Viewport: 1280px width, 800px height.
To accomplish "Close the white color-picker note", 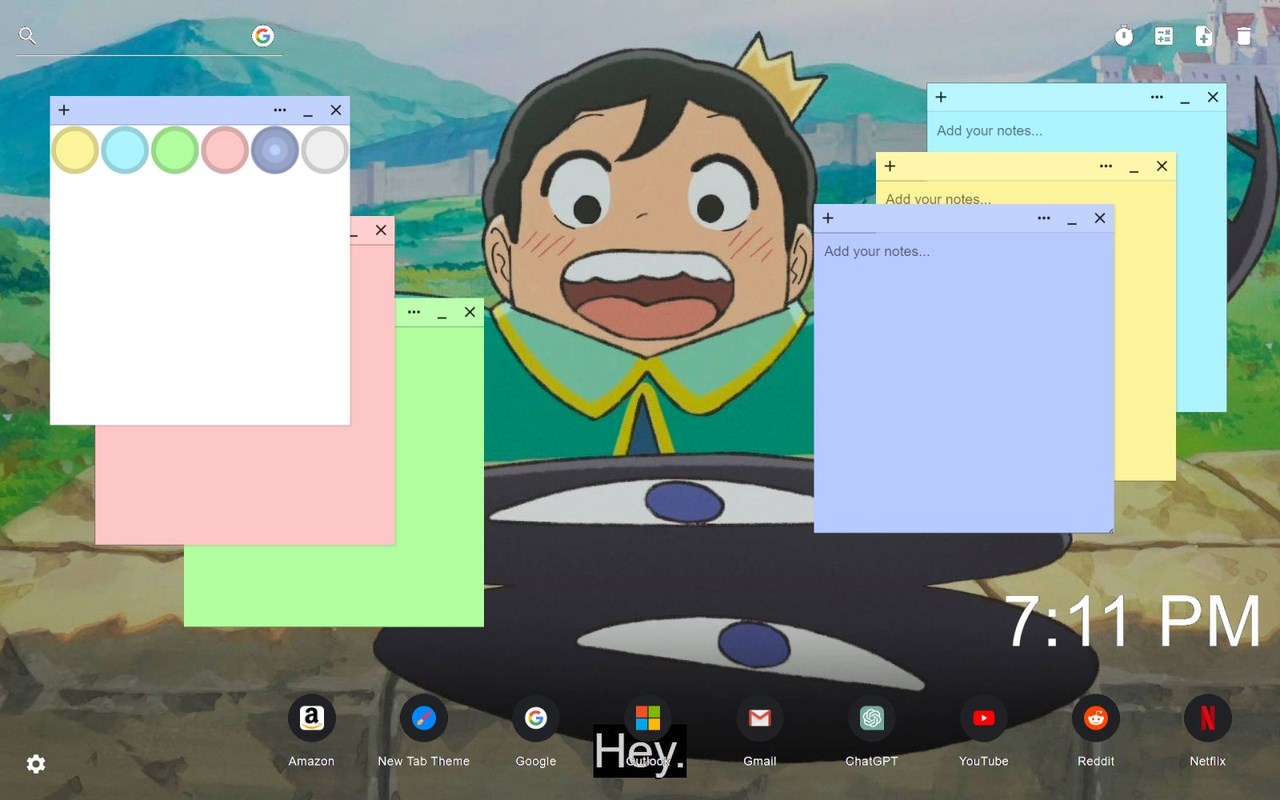I will point(336,110).
